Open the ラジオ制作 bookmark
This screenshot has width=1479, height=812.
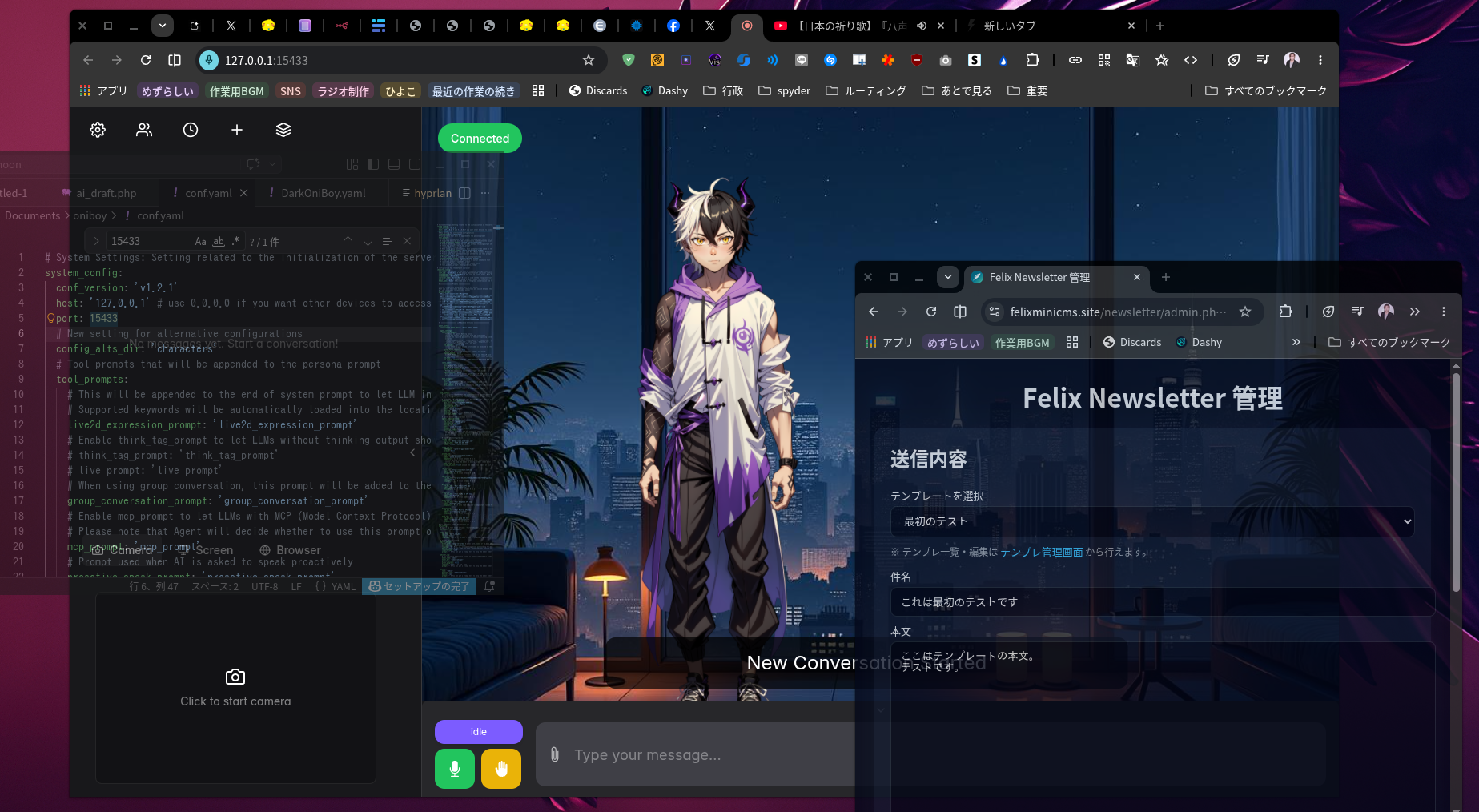point(344,91)
